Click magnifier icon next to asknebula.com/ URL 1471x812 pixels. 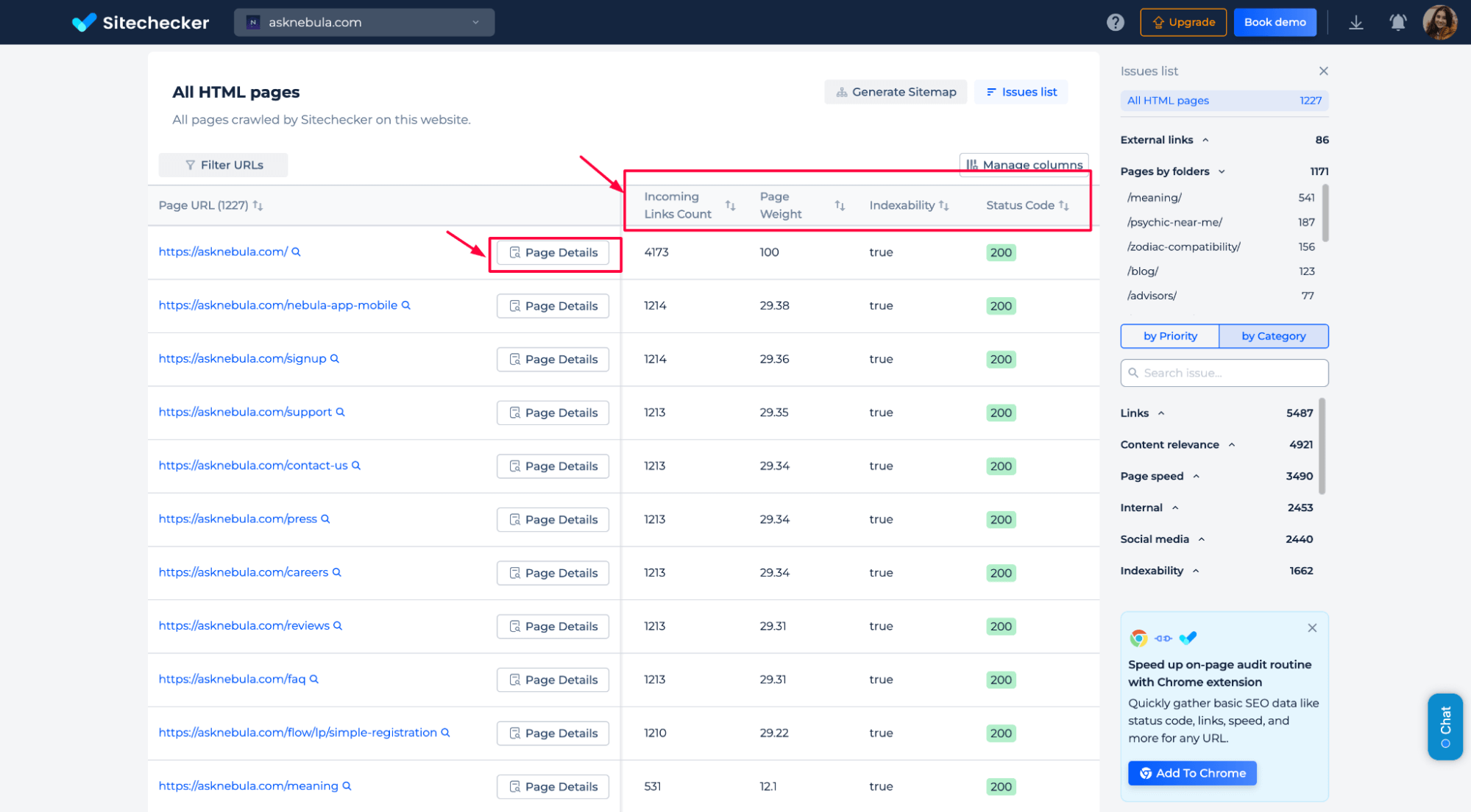click(x=296, y=252)
